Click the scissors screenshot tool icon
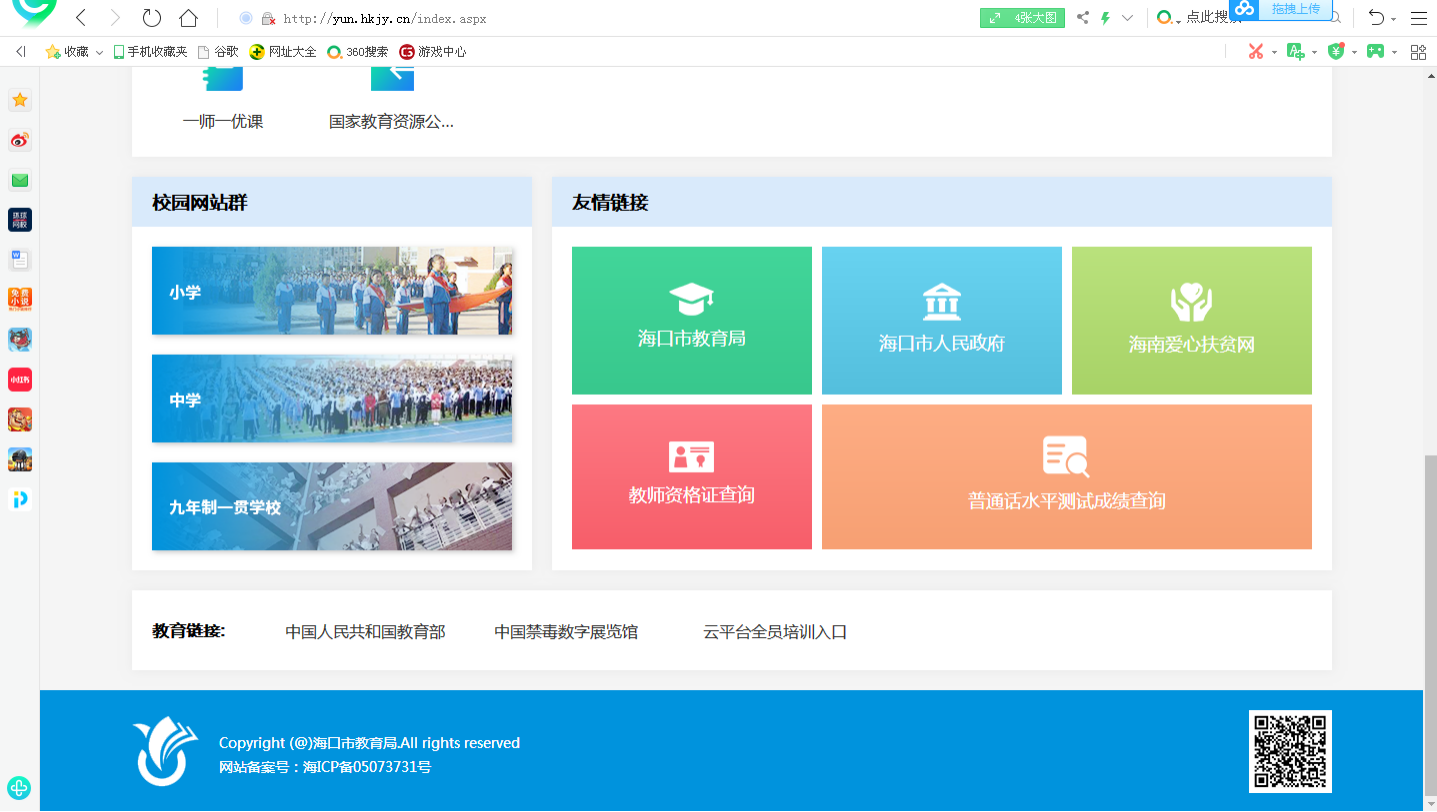The image size is (1437, 812). [x=1256, y=51]
